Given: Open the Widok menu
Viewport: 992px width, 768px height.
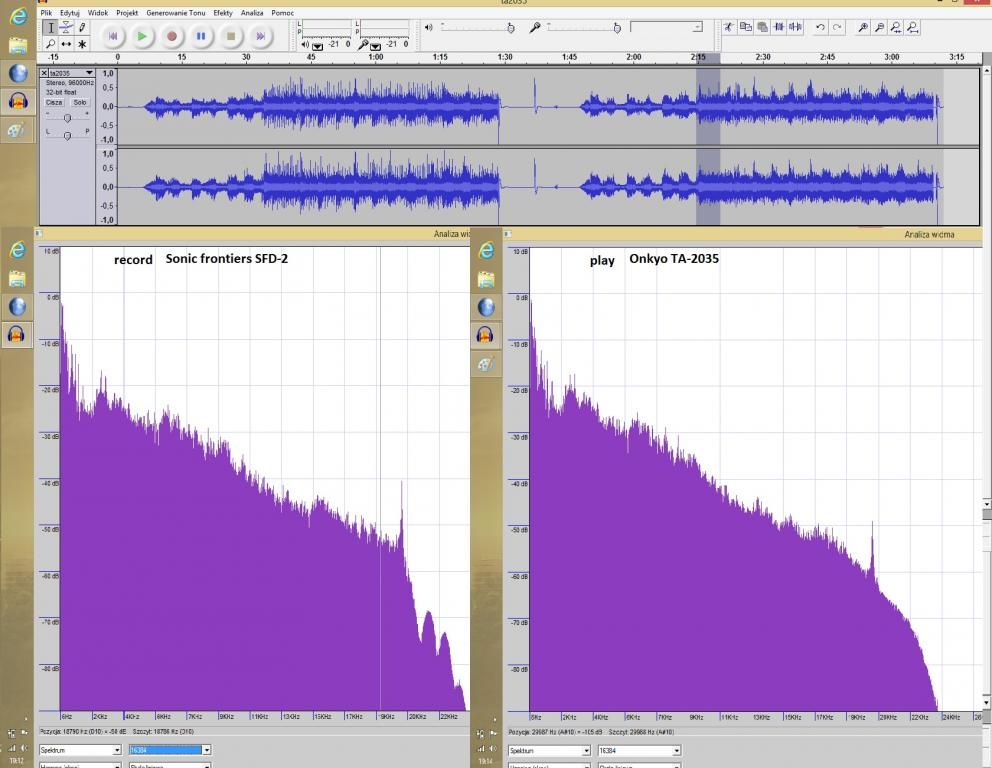Looking at the screenshot, I should click(x=97, y=13).
